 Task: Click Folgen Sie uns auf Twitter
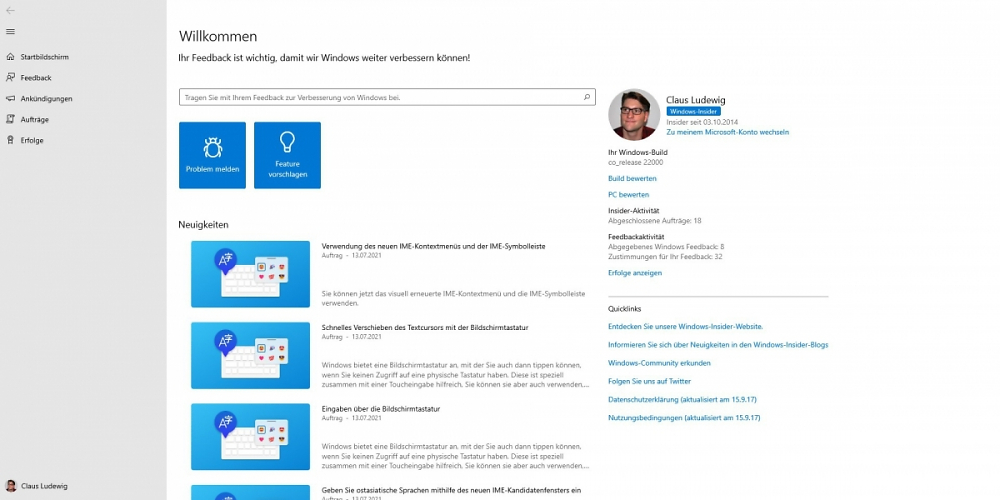click(649, 381)
